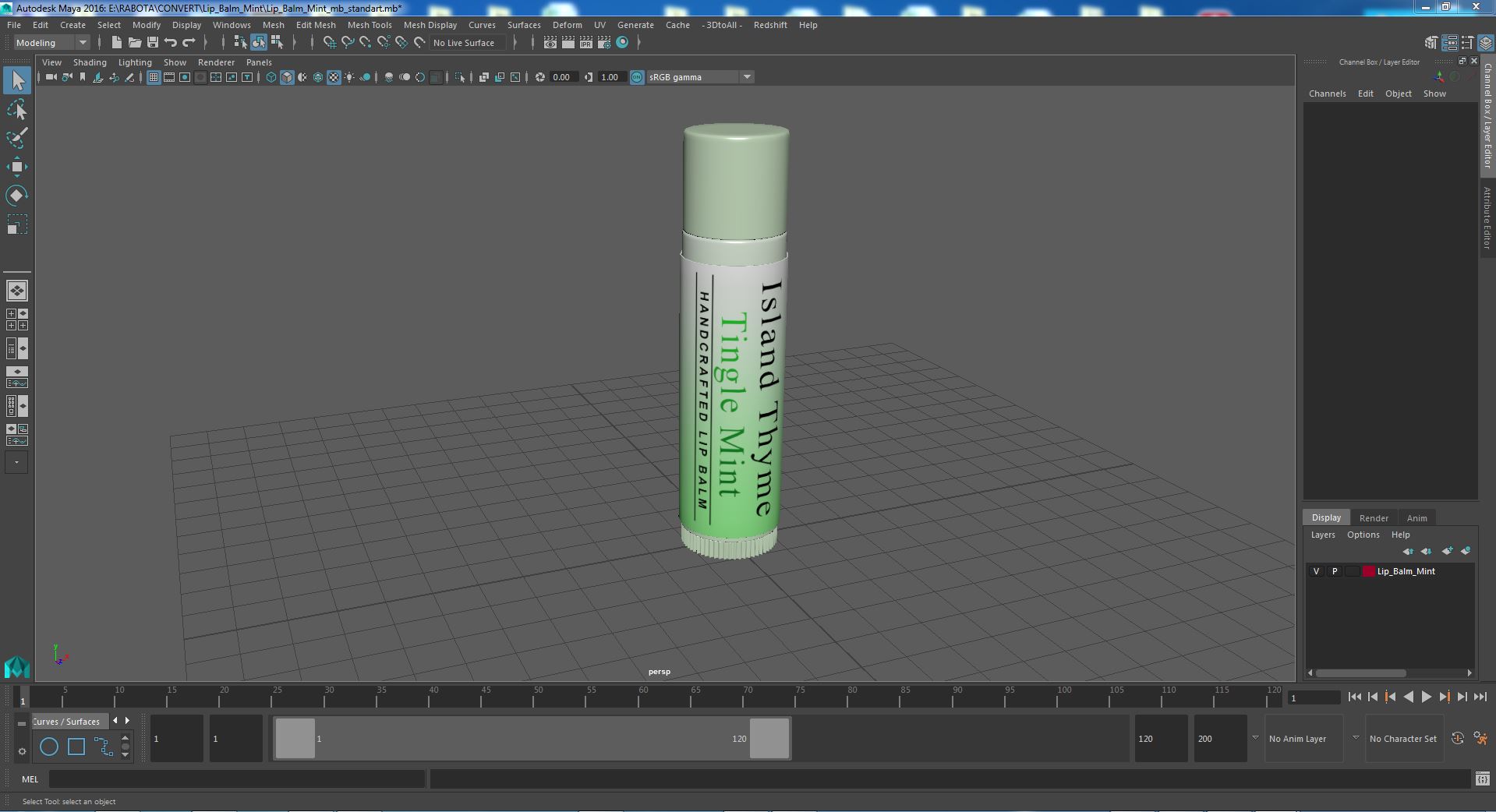Open viewport Shading menu
Image resolution: width=1496 pixels, height=812 pixels.
click(x=90, y=62)
